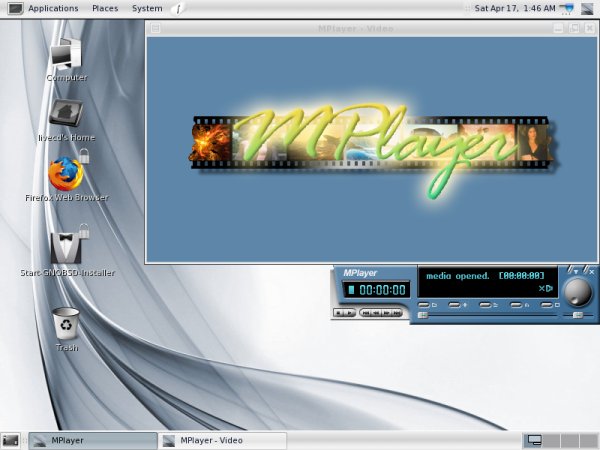Skip to next track in MPlayer

(x=397, y=313)
